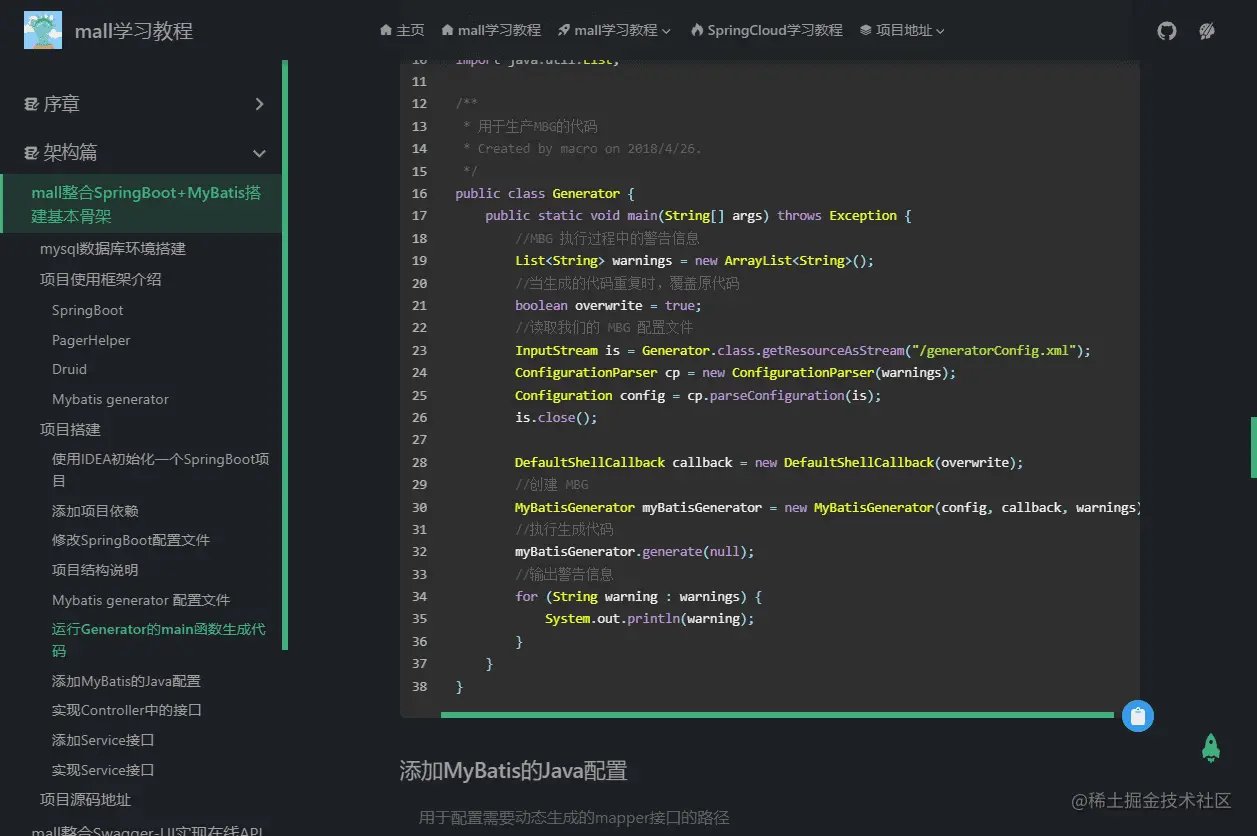Open 实现Controller中的接口 sidebar entry

(127, 710)
